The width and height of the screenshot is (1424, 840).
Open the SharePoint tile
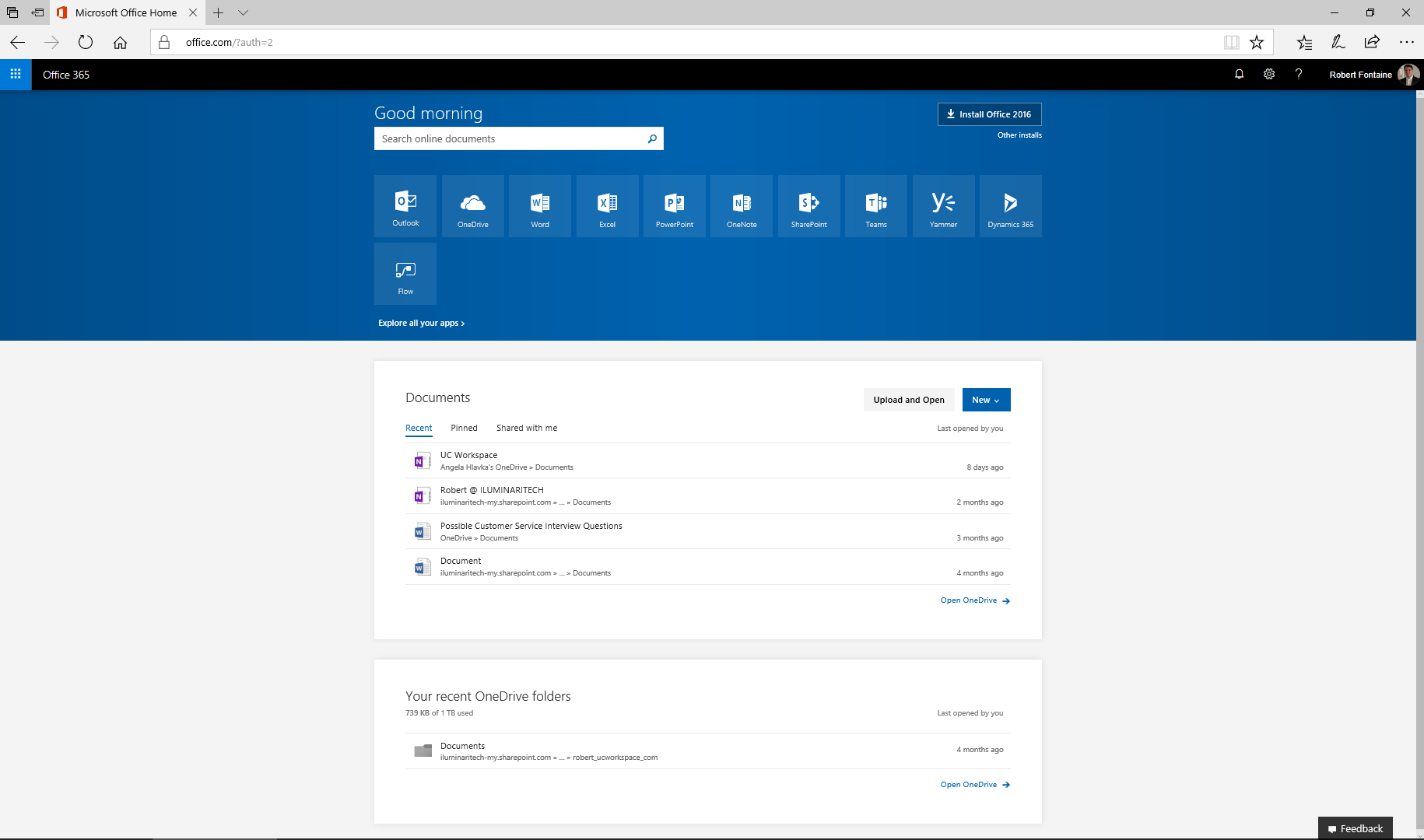(809, 206)
